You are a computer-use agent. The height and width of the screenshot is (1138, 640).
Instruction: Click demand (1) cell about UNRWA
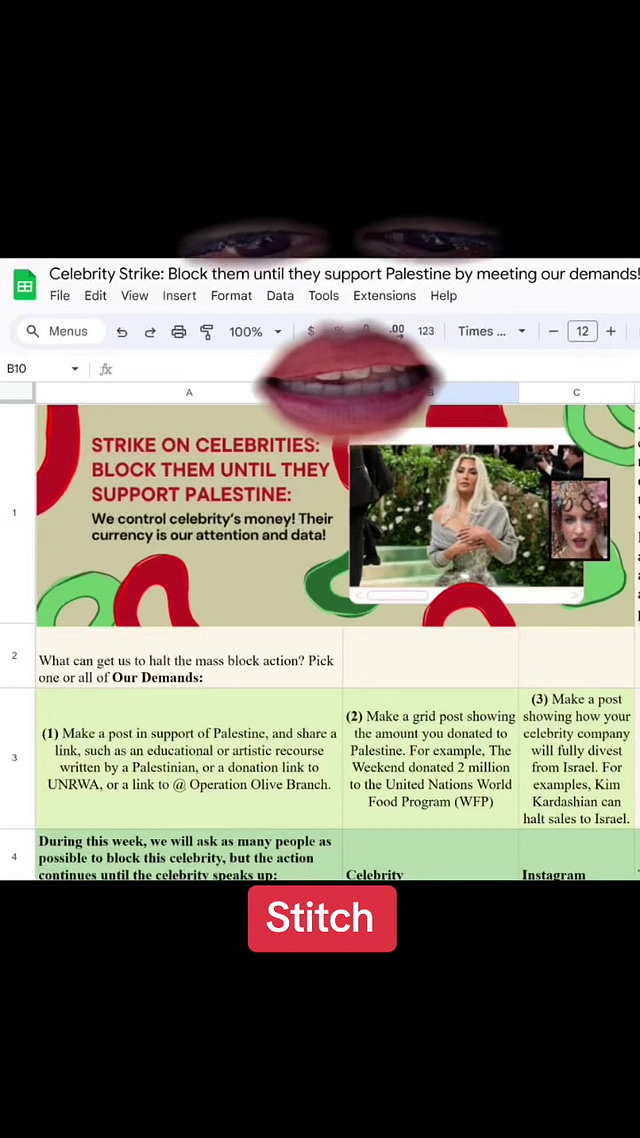[x=189, y=758]
